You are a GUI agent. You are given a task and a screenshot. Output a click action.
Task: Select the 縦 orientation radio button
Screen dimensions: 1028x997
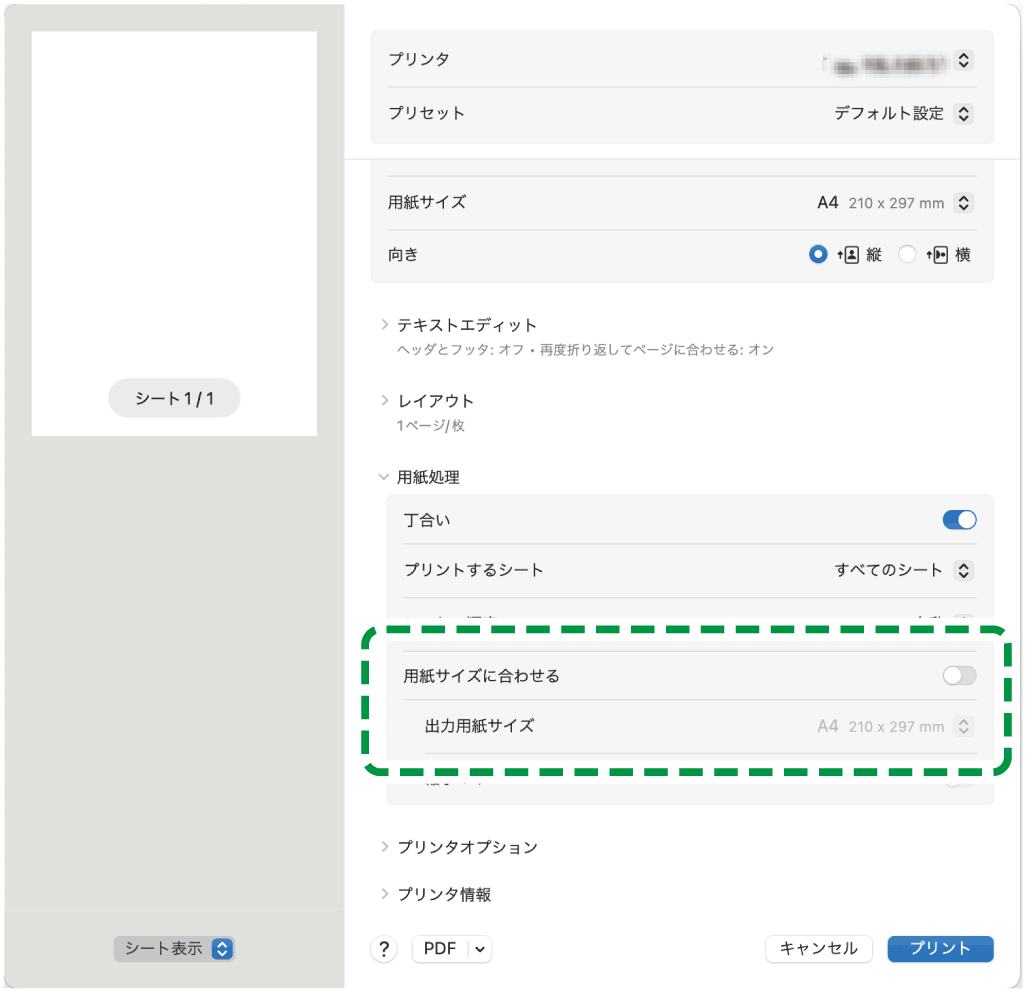tap(817, 254)
